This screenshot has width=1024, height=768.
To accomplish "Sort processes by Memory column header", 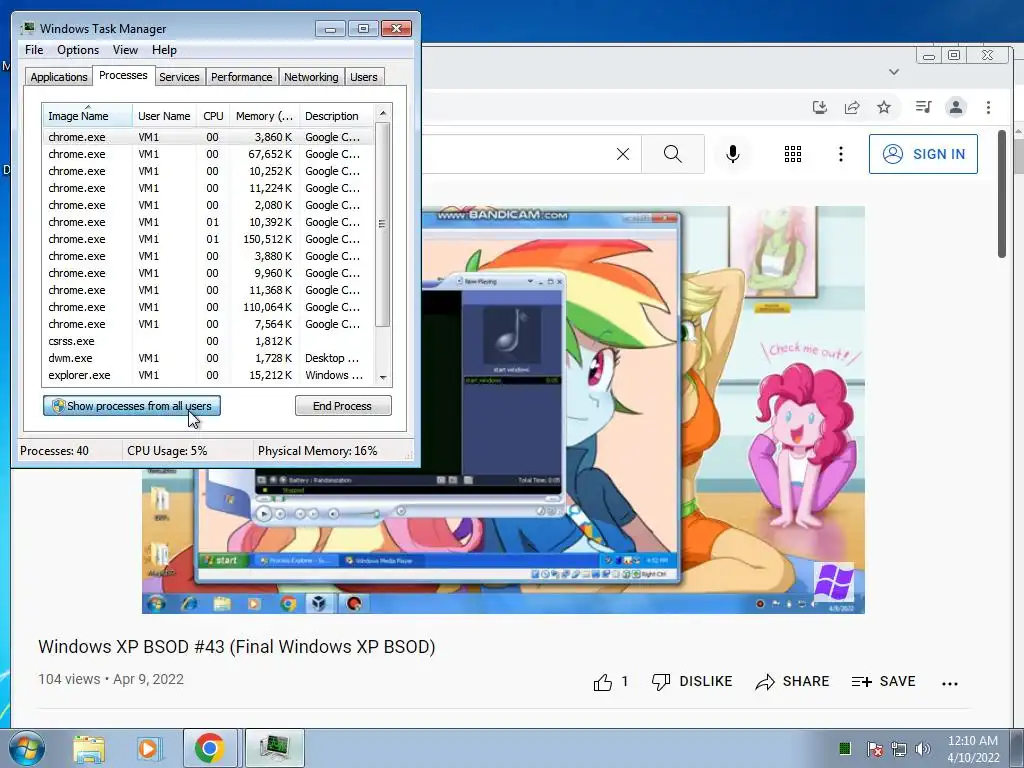I will coord(264,116).
